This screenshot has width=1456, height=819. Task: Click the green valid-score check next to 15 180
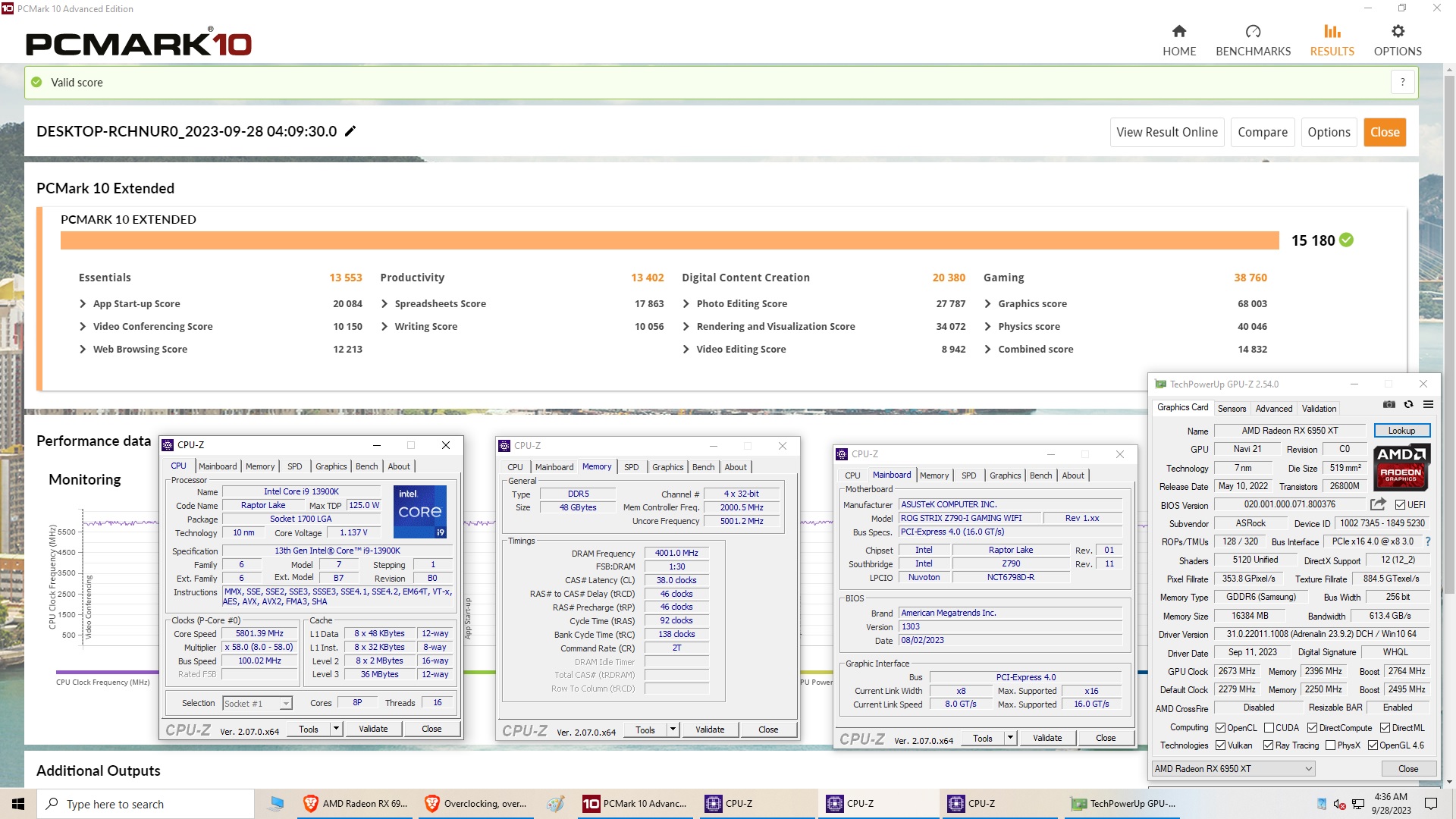1346,240
